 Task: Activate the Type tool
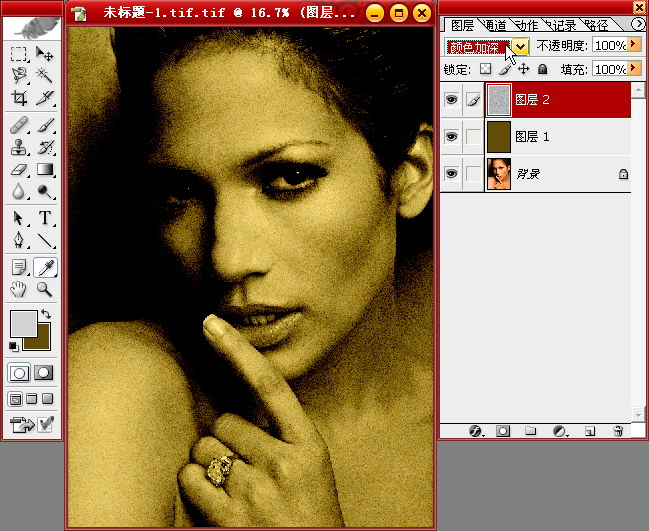point(45,218)
